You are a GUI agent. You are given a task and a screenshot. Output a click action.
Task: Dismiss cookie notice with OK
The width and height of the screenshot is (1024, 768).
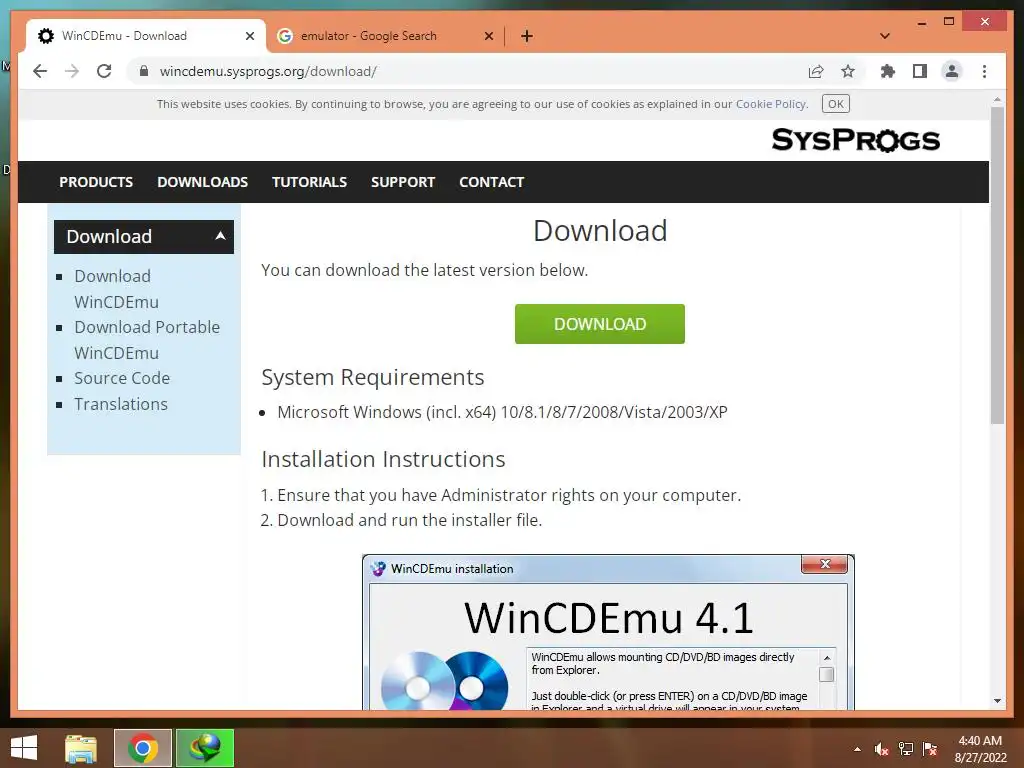coord(835,104)
